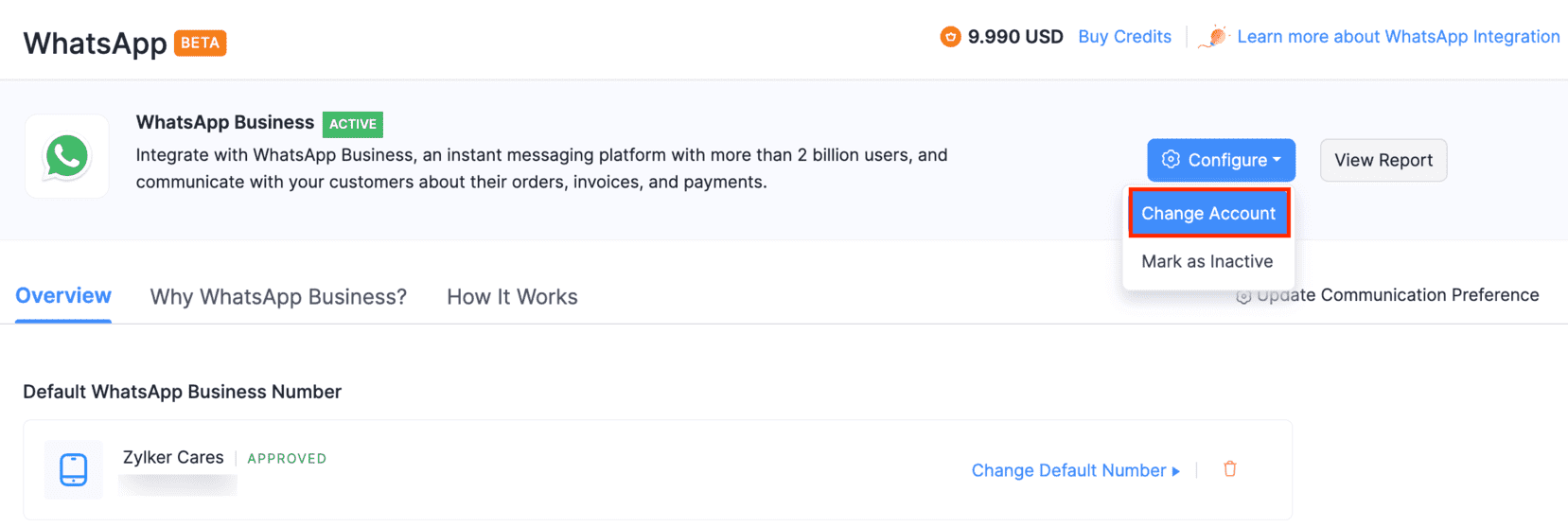Go to the How It Works tab
The image size is (1568, 527).
click(x=512, y=297)
